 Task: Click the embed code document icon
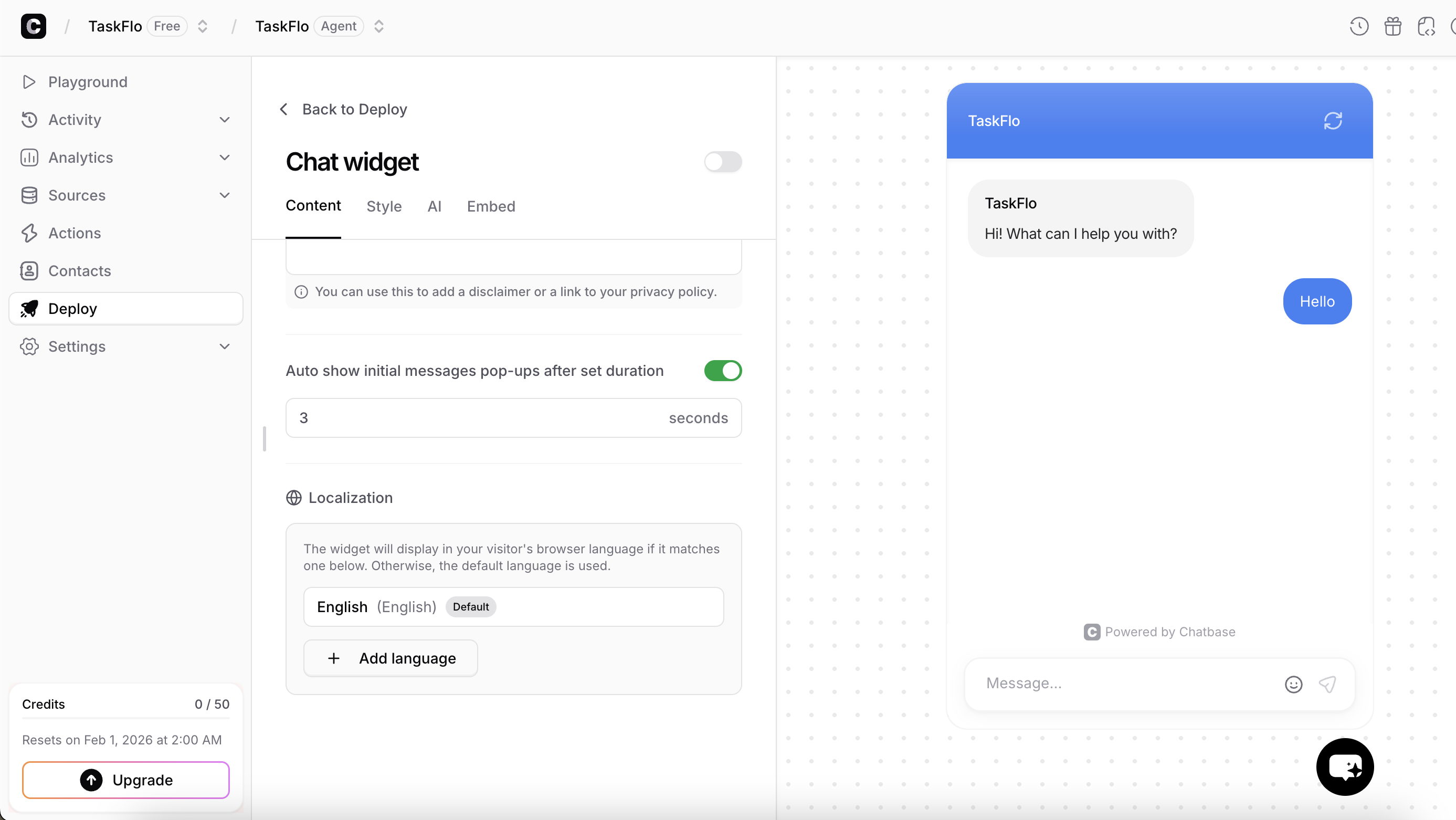(x=1427, y=26)
